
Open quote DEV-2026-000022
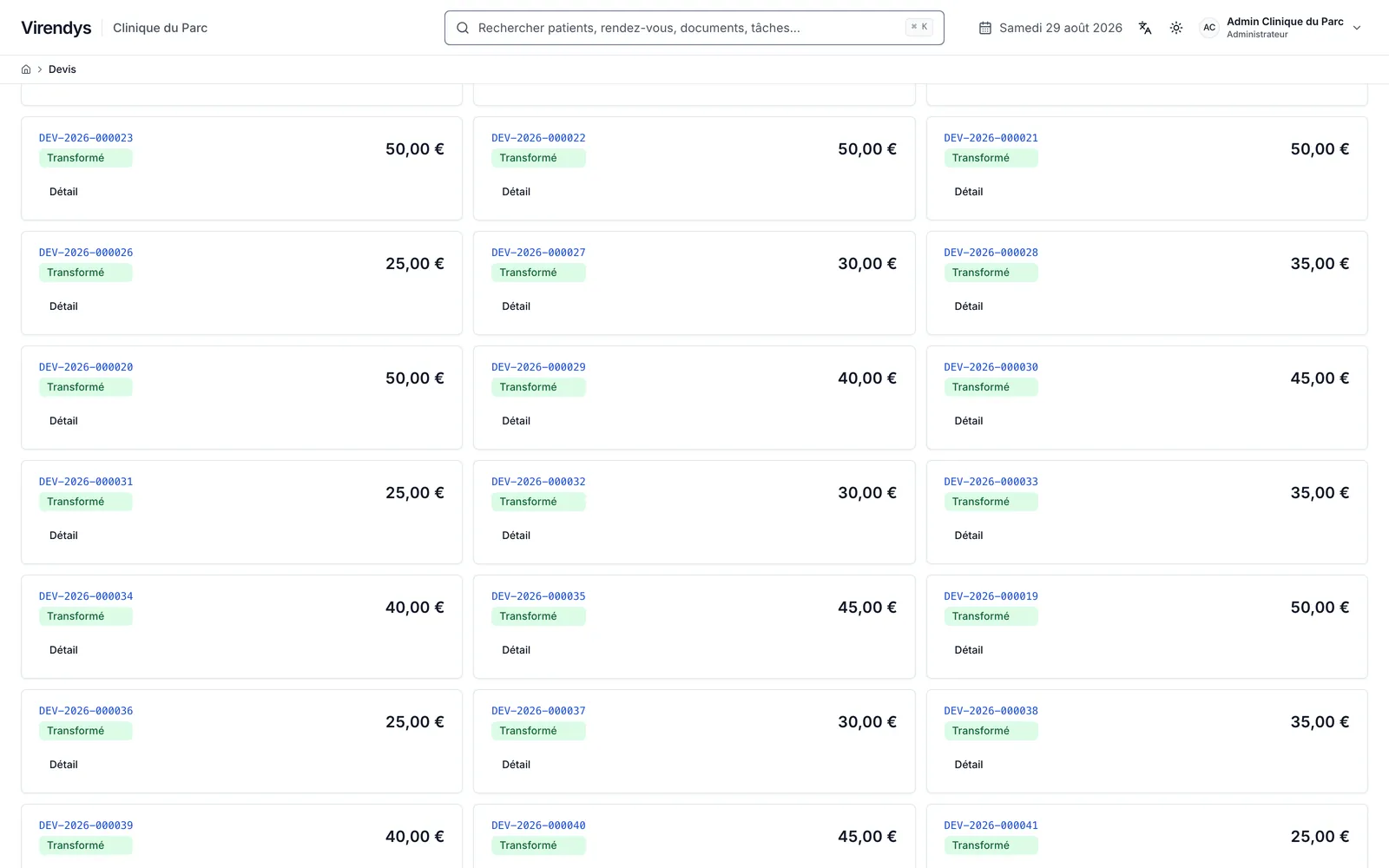[538, 138]
